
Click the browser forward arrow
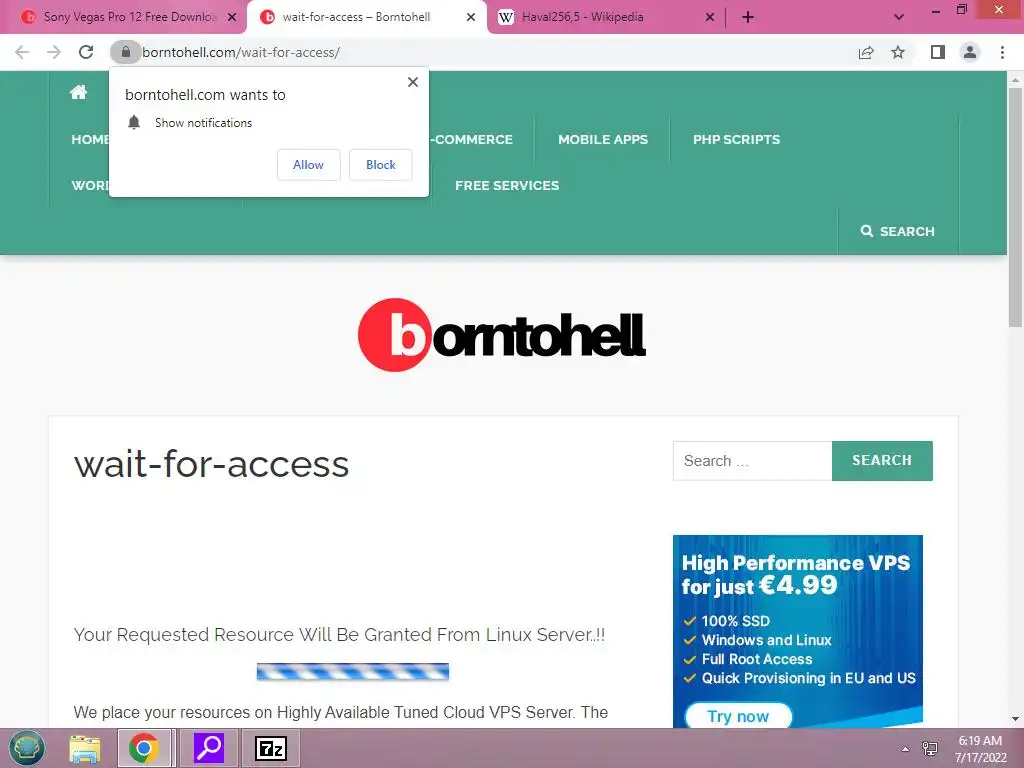coord(54,52)
